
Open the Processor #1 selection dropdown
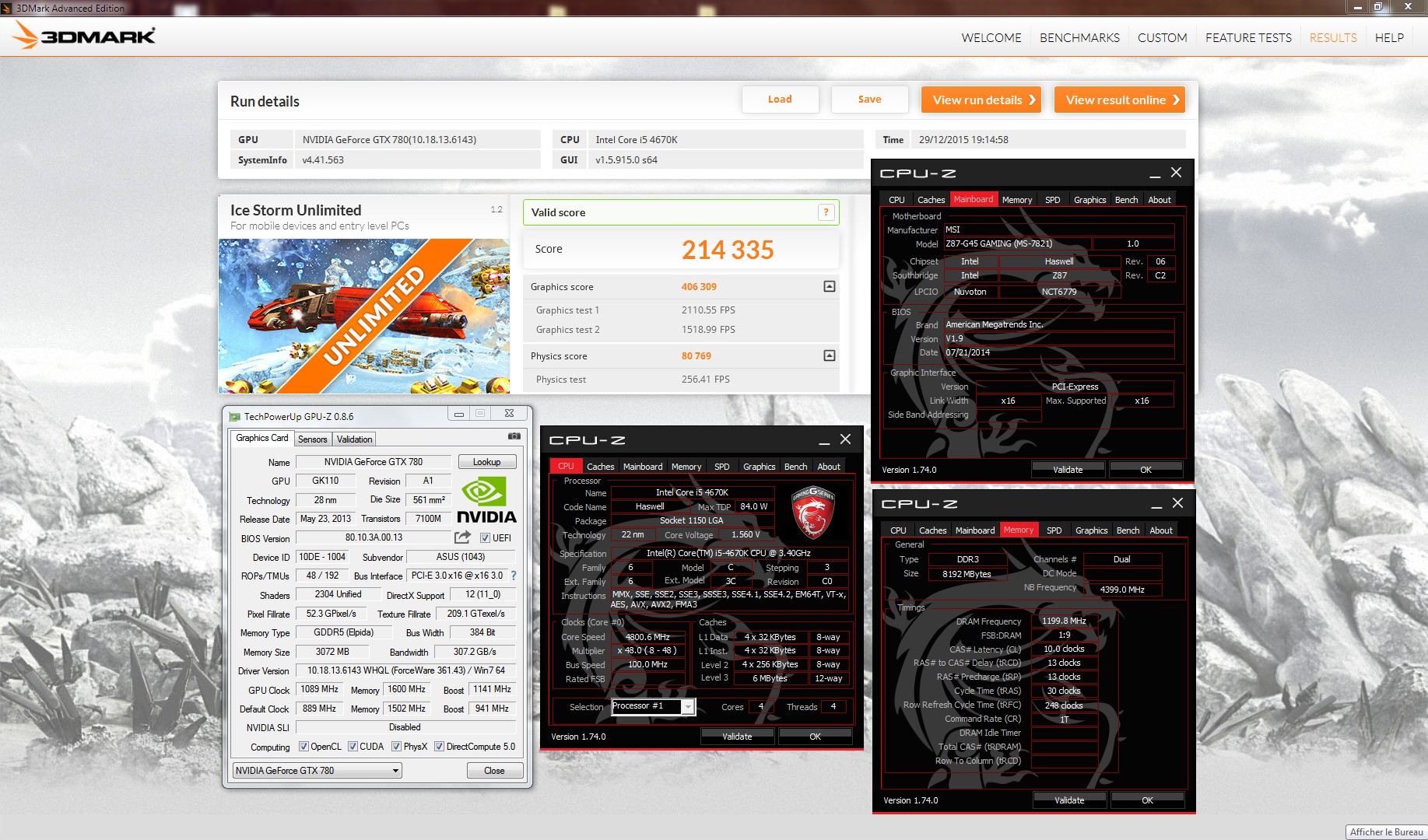tap(688, 706)
